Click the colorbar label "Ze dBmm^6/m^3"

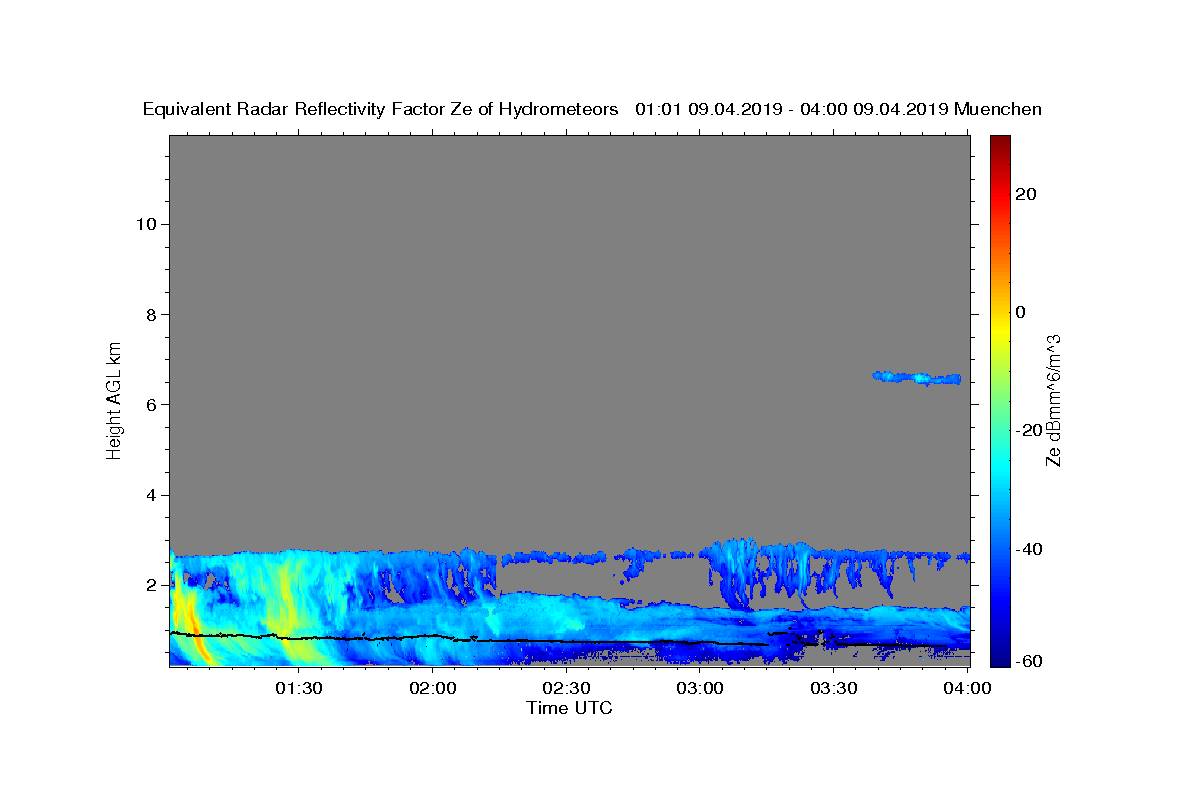1053,400
